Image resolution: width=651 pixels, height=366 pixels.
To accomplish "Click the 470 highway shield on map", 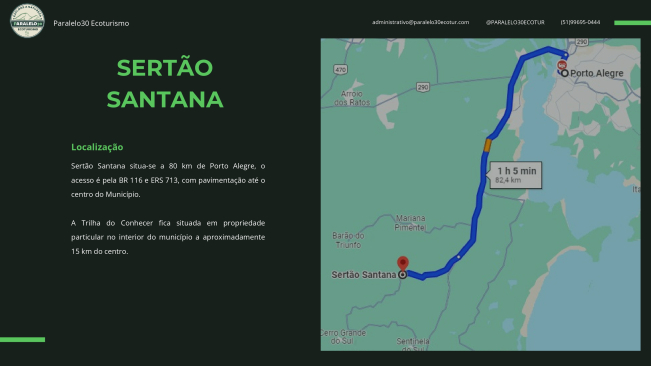I will [x=340, y=70].
